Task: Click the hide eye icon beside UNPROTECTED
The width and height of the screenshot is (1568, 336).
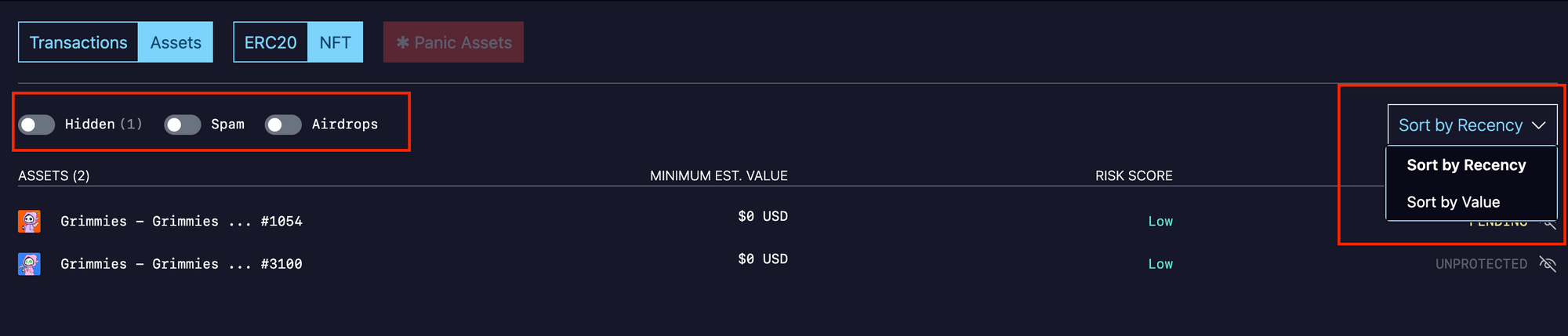Action: click(1547, 264)
